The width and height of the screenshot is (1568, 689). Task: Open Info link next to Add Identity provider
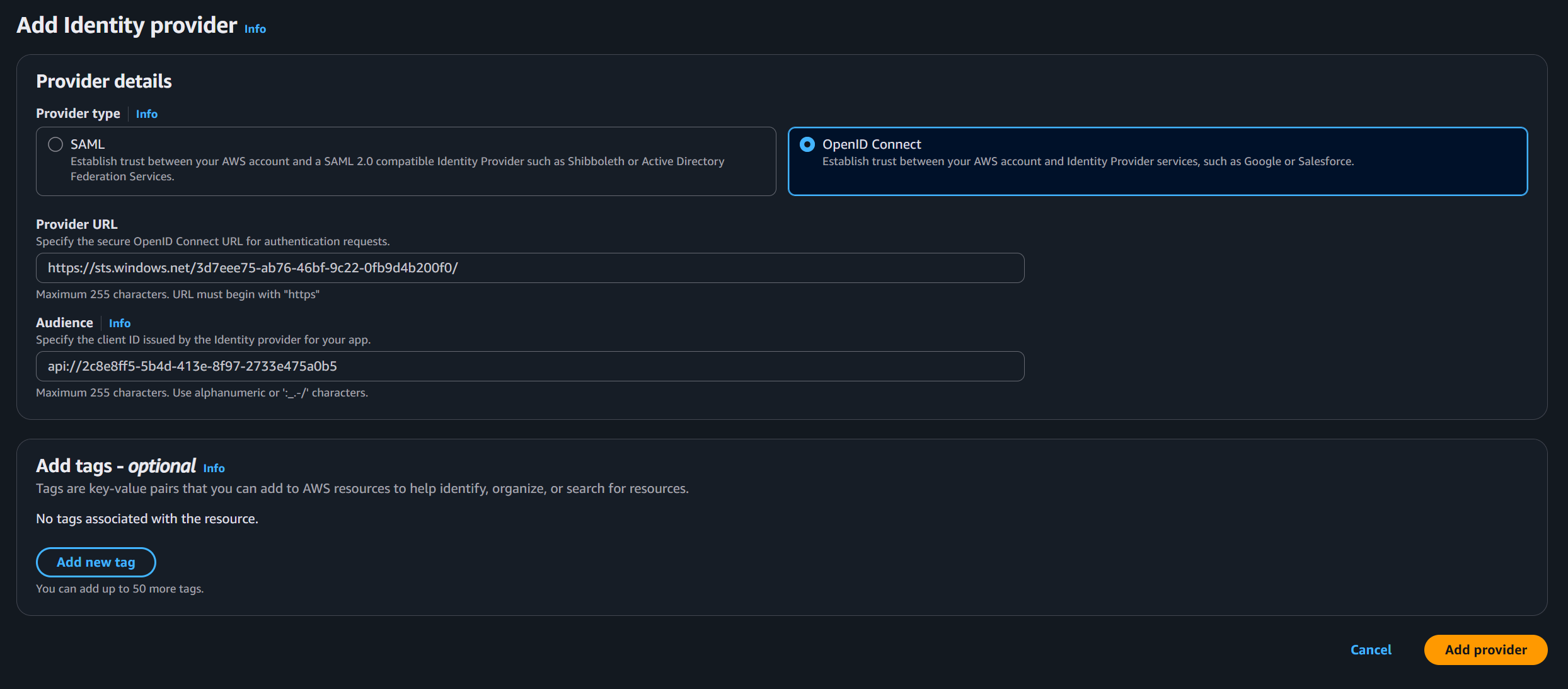tap(255, 29)
